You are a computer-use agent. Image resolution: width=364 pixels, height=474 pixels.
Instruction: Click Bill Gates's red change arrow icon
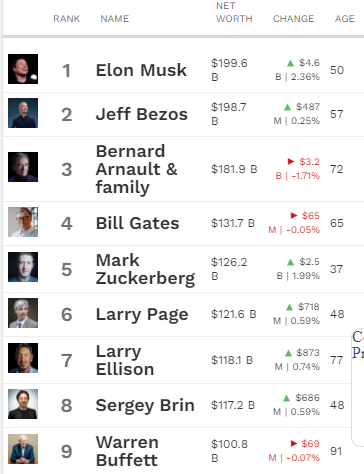click(294, 215)
